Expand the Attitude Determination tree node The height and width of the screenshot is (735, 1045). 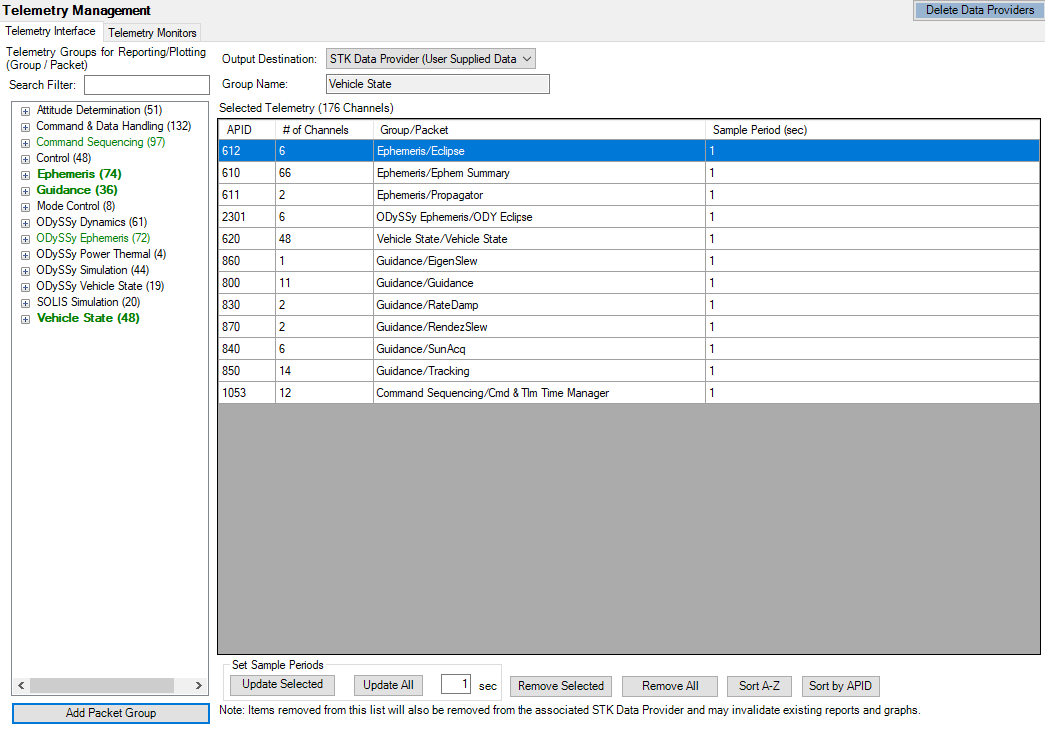point(25,110)
